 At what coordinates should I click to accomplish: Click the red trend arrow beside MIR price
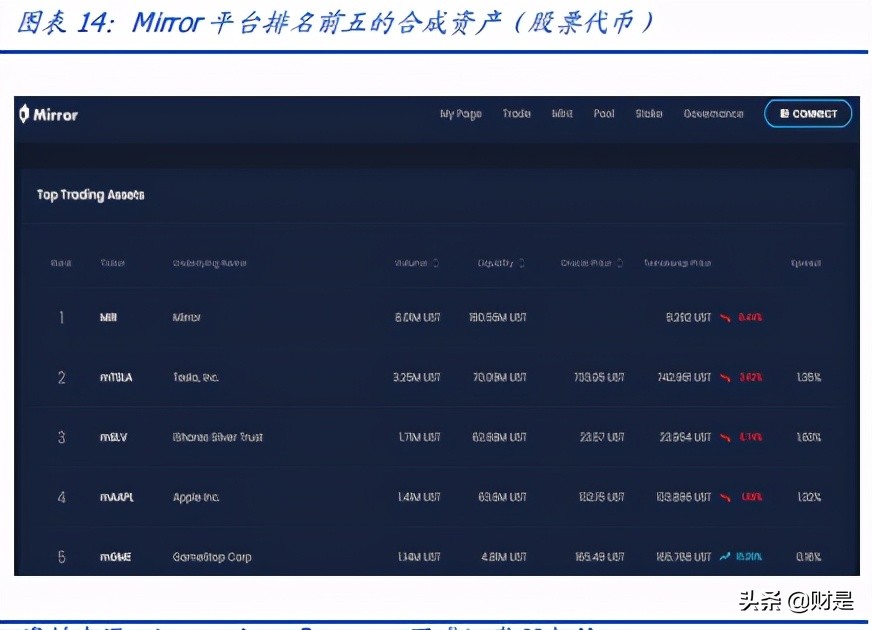(x=724, y=317)
